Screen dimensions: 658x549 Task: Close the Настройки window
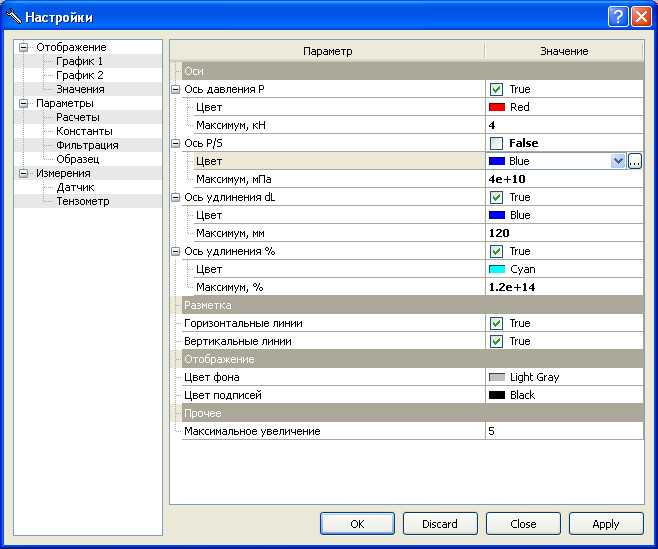[641, 17]
